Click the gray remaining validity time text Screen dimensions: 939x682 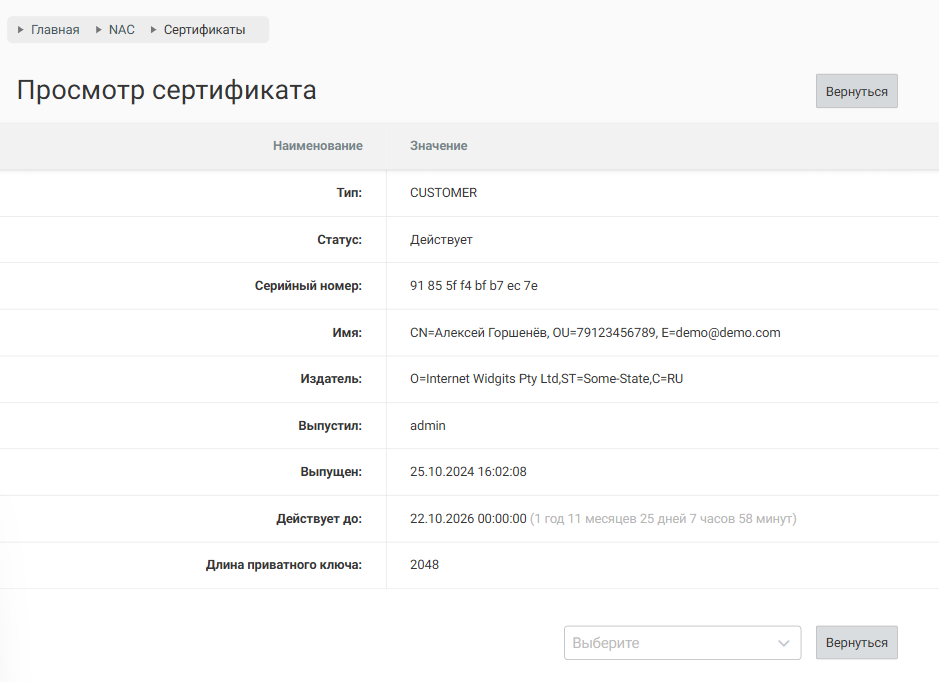click(x=663, y=519)
